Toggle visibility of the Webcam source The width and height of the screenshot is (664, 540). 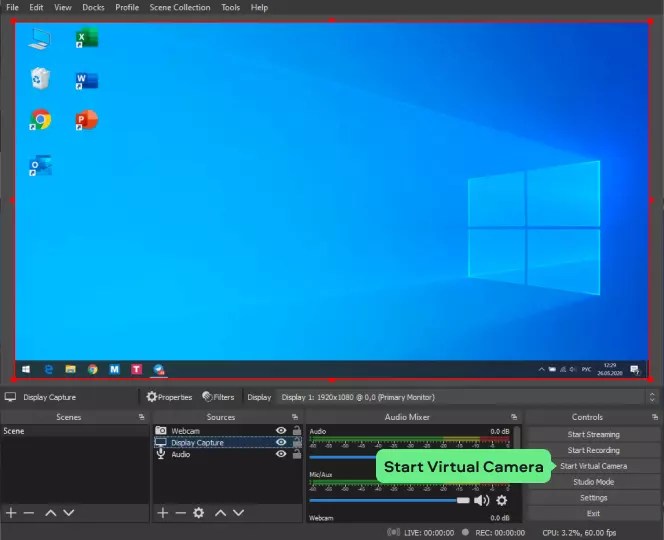click(281, 430)
